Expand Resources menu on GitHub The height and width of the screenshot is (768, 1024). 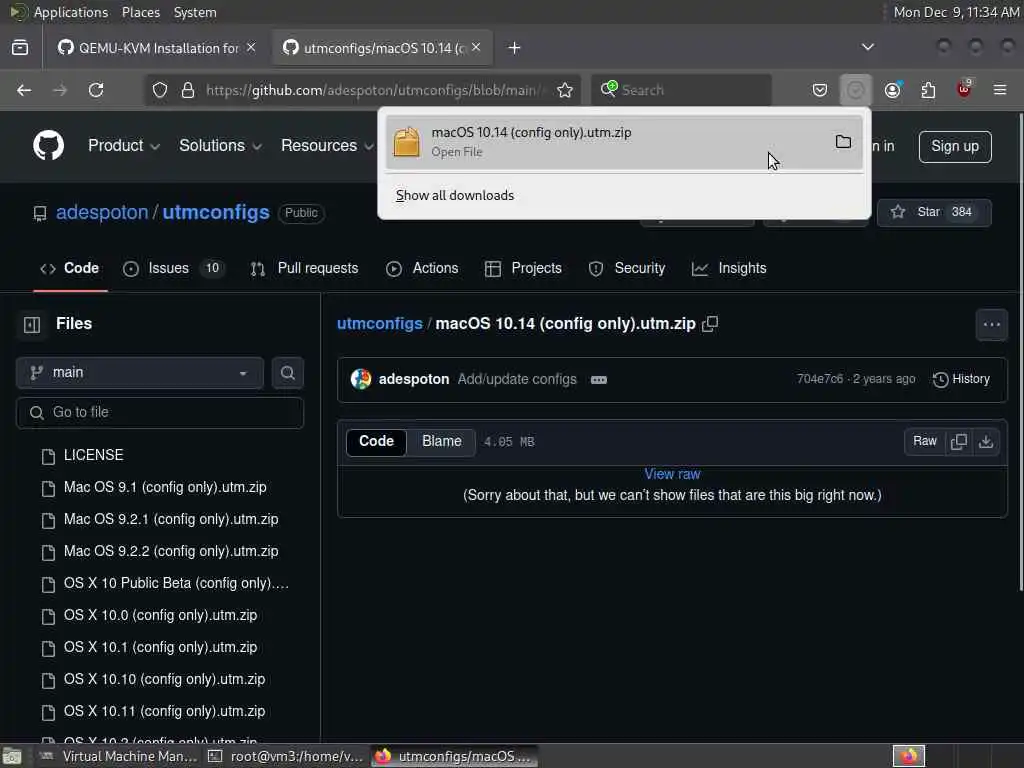(x=327, y=146)
